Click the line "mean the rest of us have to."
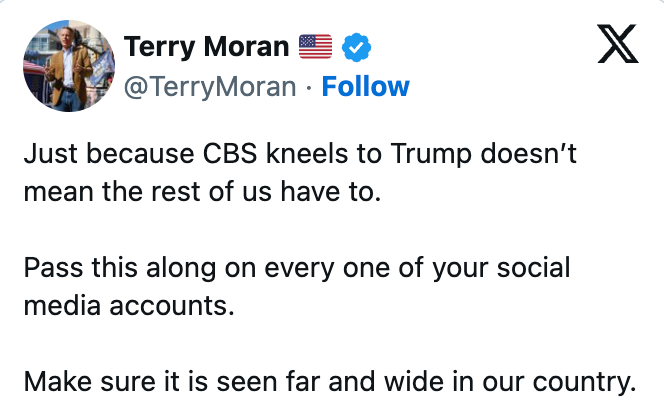664x412 pixels. click(x=202, y=192)
